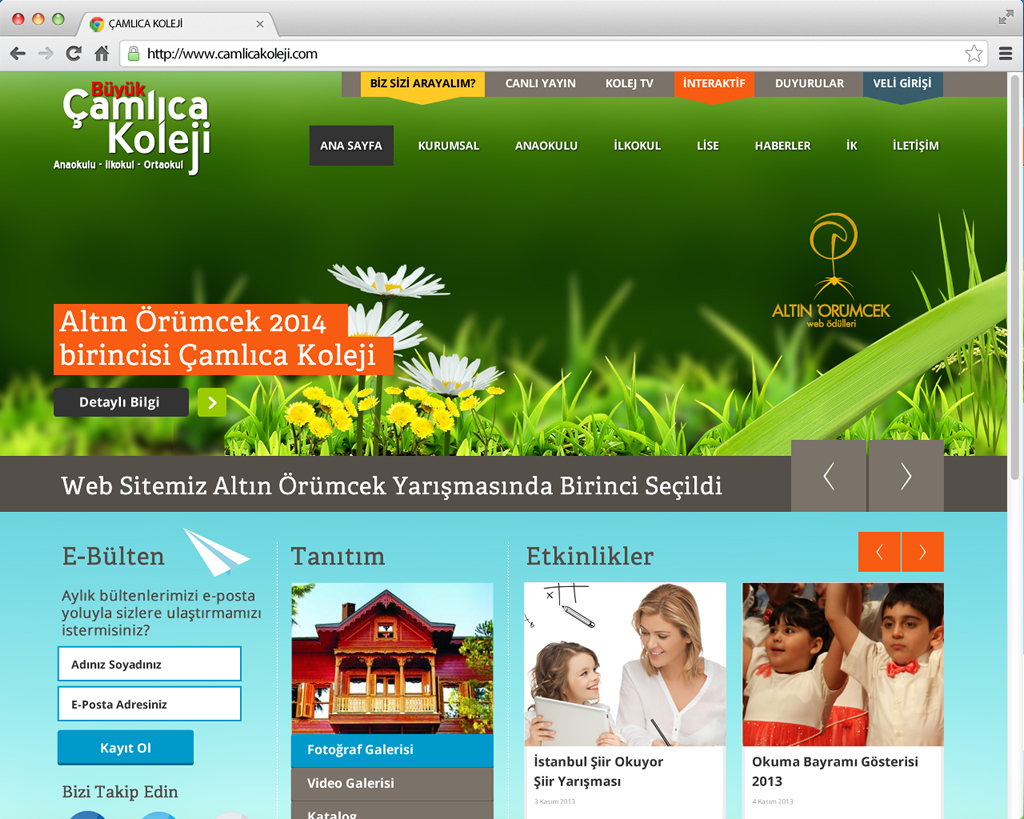This screenshot has width=1024, height=819.
Task: Select the ÇAMLICA KOLEJİ browser tab
Action: click(x=178, y=24)
